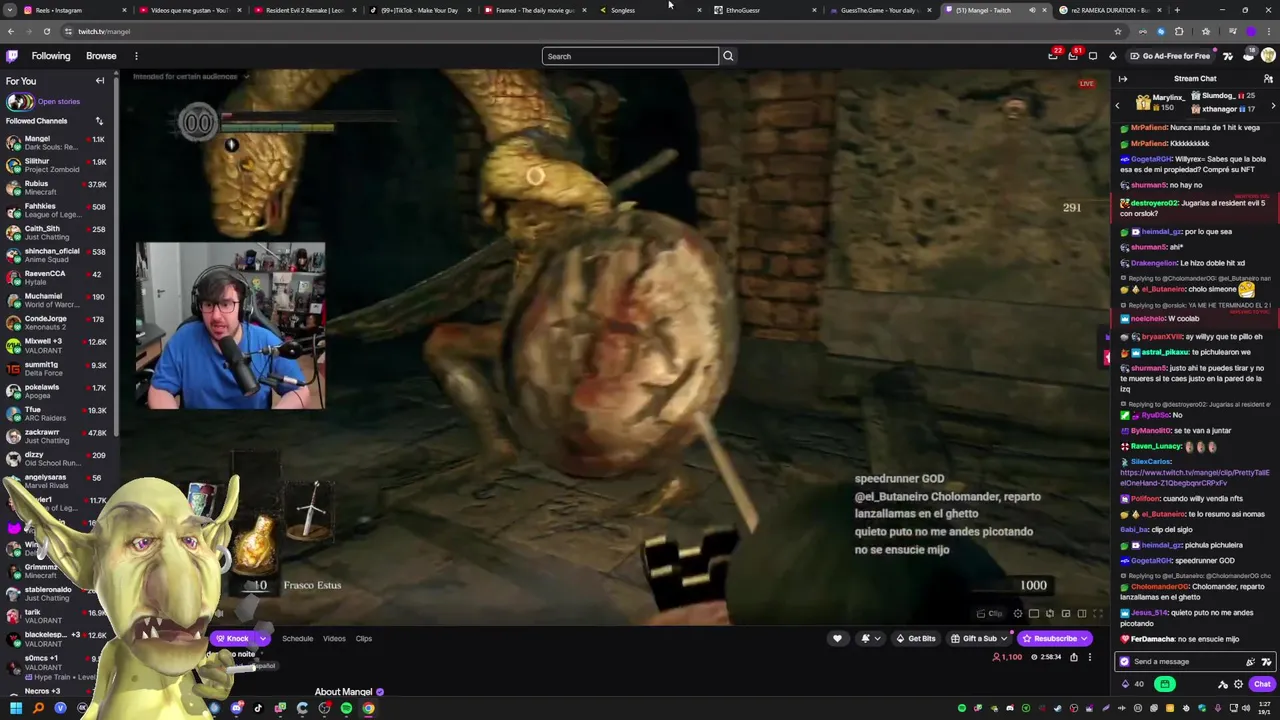The width and height of the screenshot is (1280, 720).
Task: Open the prime loot icon with badge 22
Action: (1053, 56)
